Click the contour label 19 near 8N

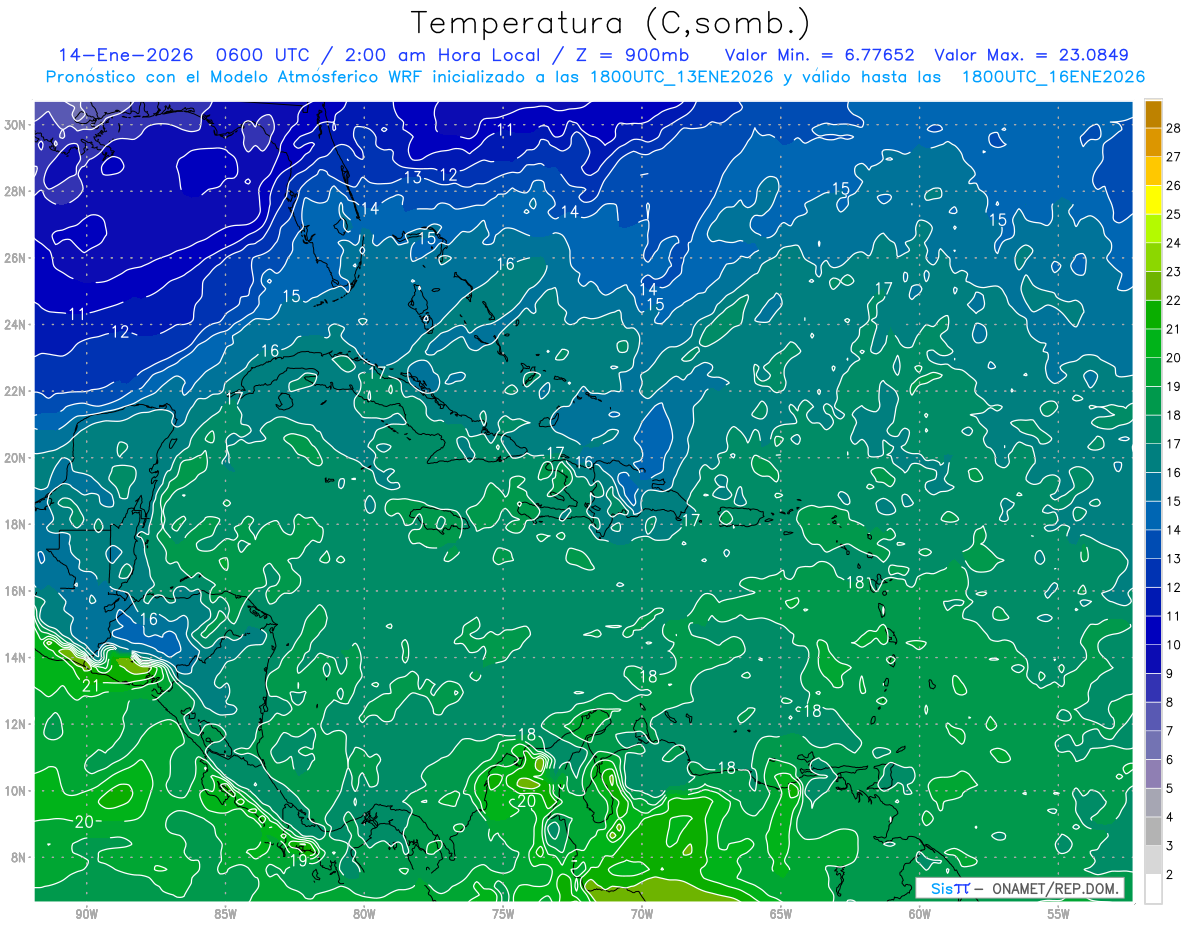coord(299,860)
